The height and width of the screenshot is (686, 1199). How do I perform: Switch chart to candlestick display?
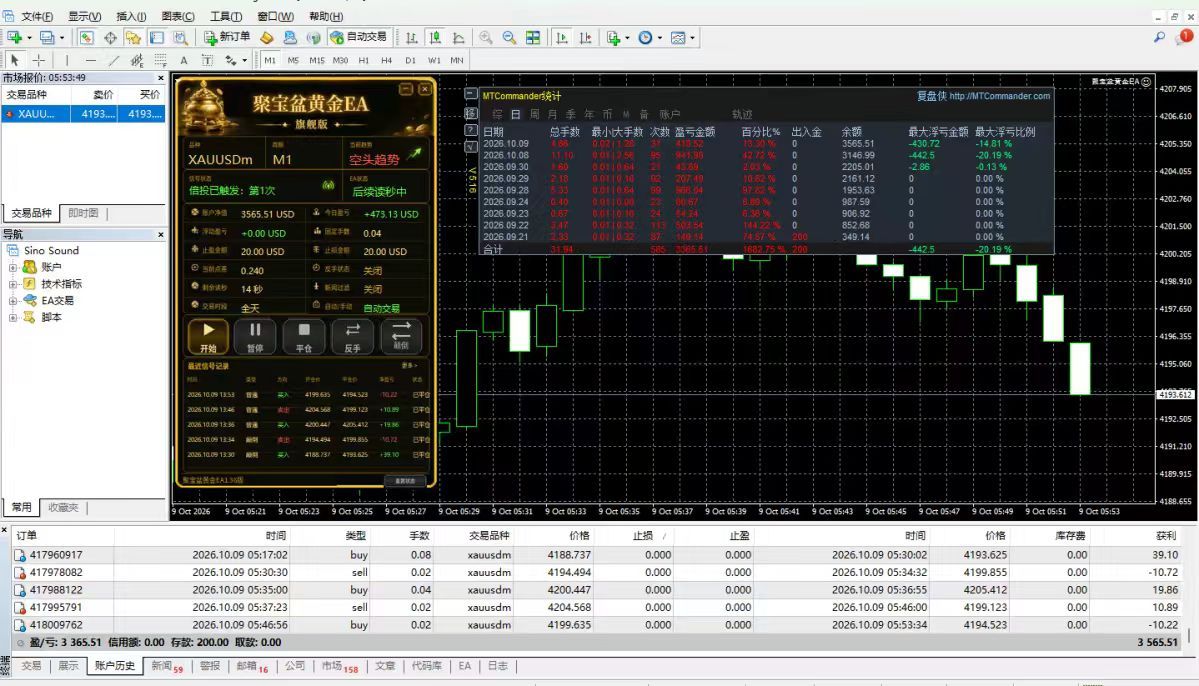pos(435,37)
